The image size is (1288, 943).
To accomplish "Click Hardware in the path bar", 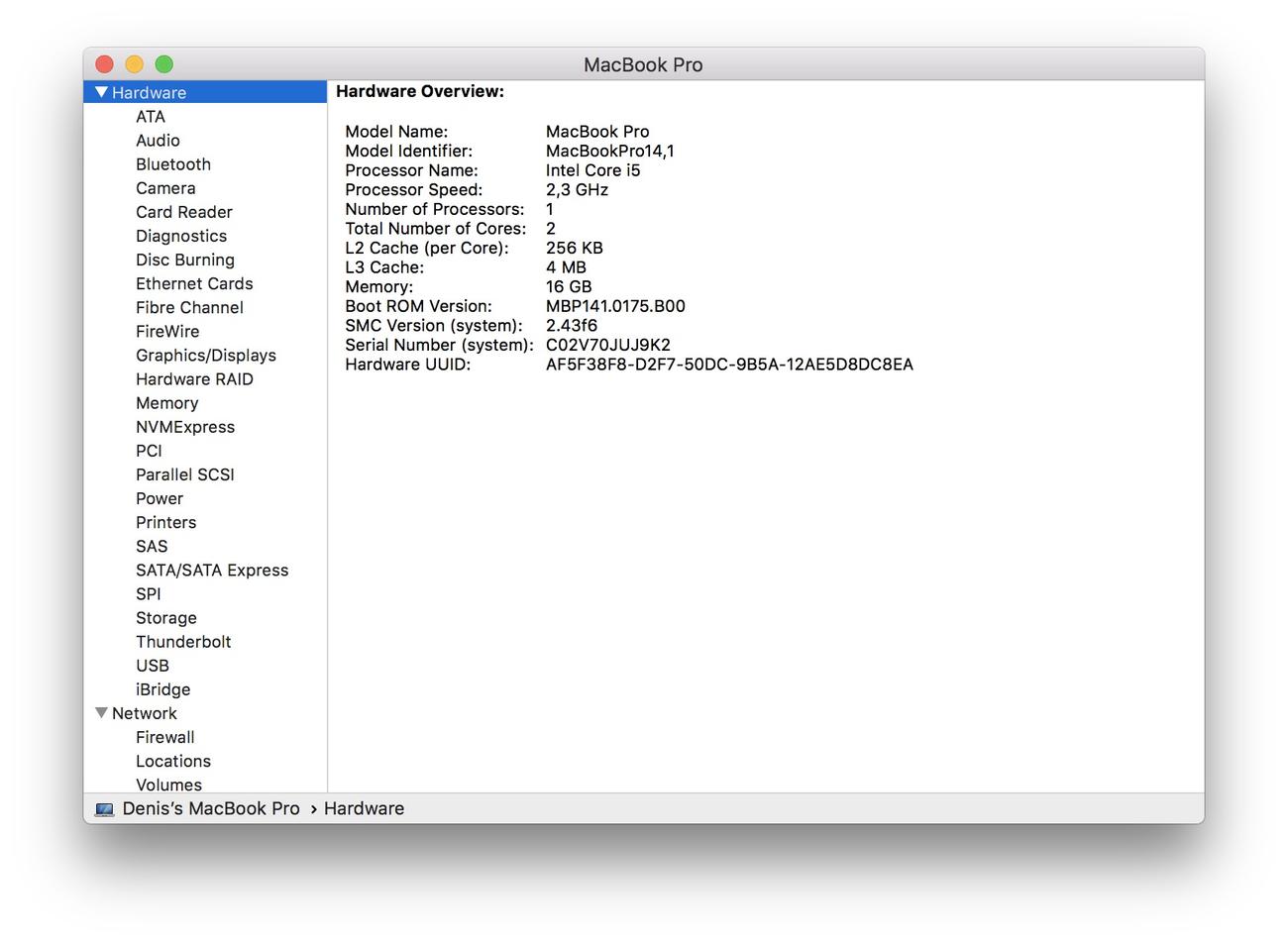I will [364, 808].
